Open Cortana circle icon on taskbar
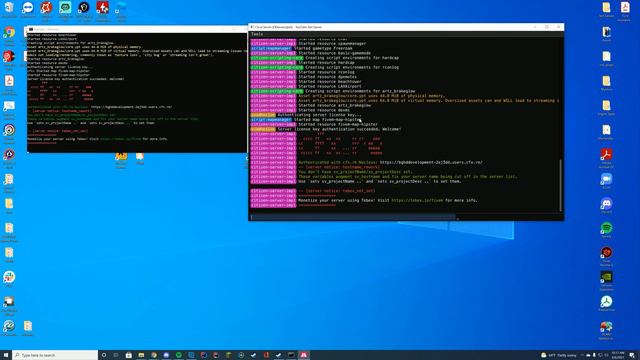This screenshot has height=360, width=640. (x=104, y=355)
